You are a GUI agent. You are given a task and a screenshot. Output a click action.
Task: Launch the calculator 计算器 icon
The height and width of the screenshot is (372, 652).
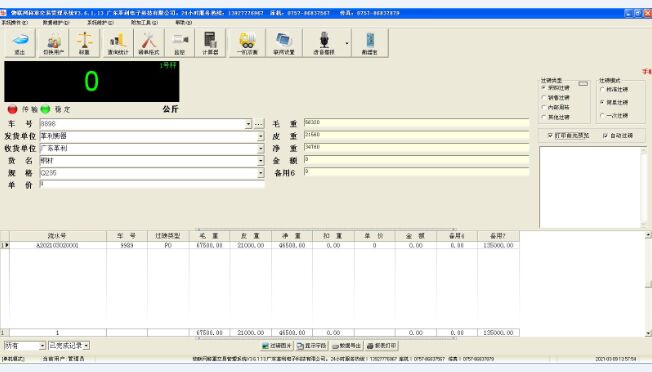(210, 43)
